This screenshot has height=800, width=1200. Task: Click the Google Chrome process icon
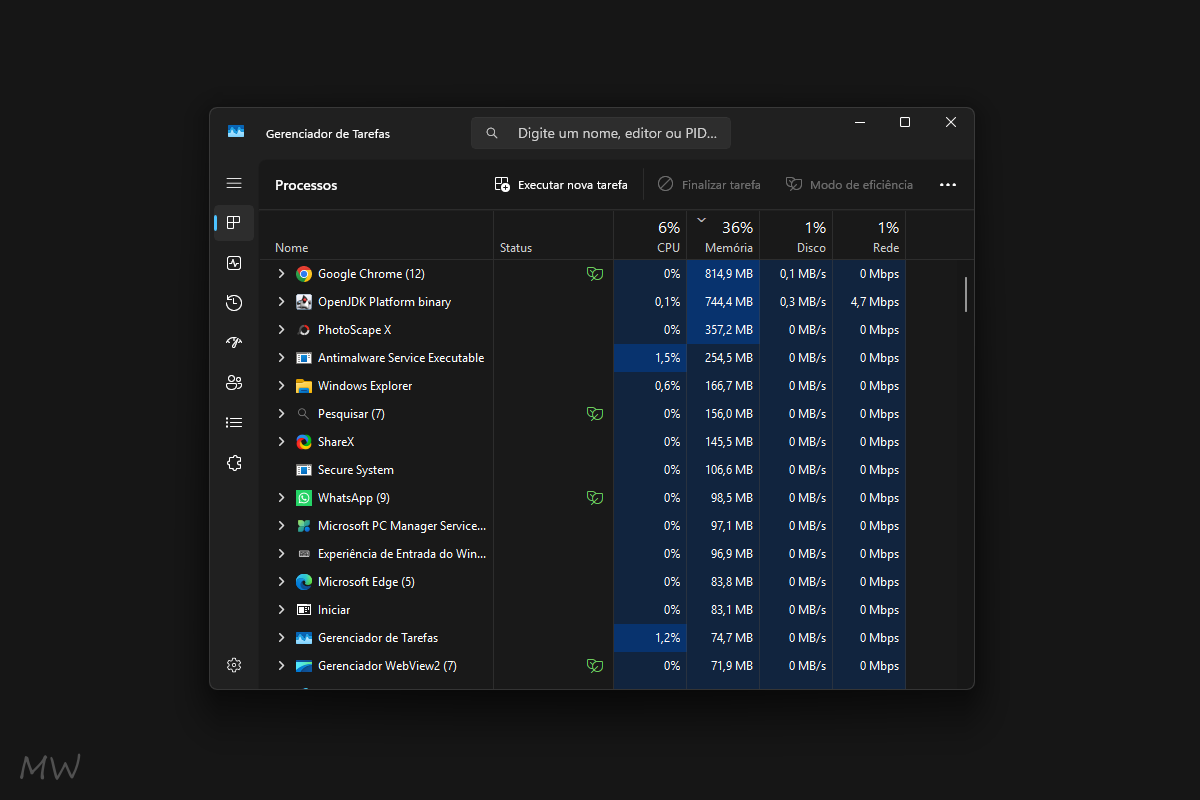pyautogui.click(x=304, y=274)
